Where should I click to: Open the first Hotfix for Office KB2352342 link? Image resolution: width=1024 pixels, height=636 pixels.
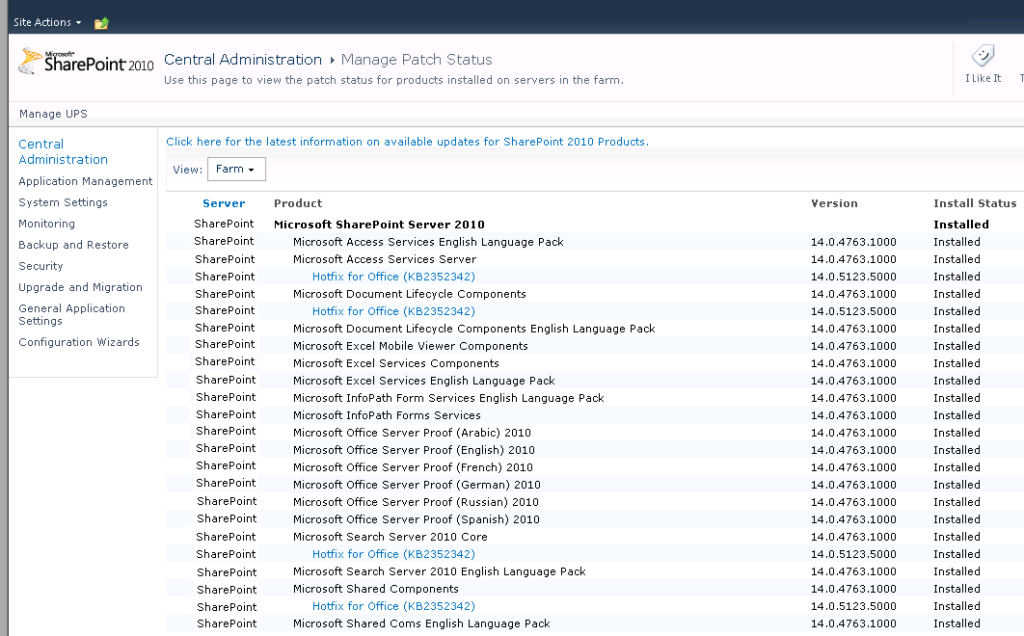[x=393, y=276]
